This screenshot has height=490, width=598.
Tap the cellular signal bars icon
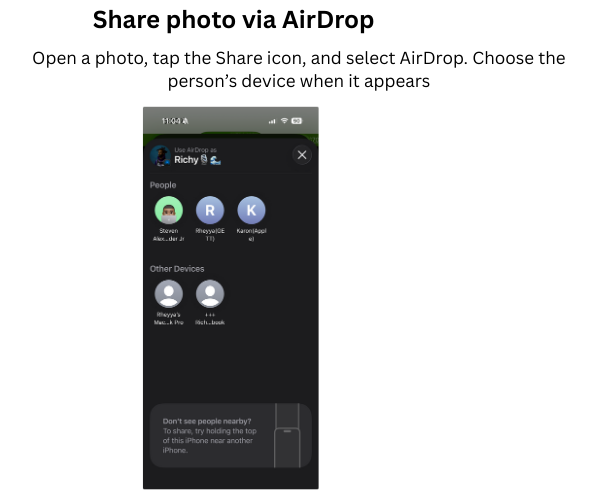coord(272,121)
